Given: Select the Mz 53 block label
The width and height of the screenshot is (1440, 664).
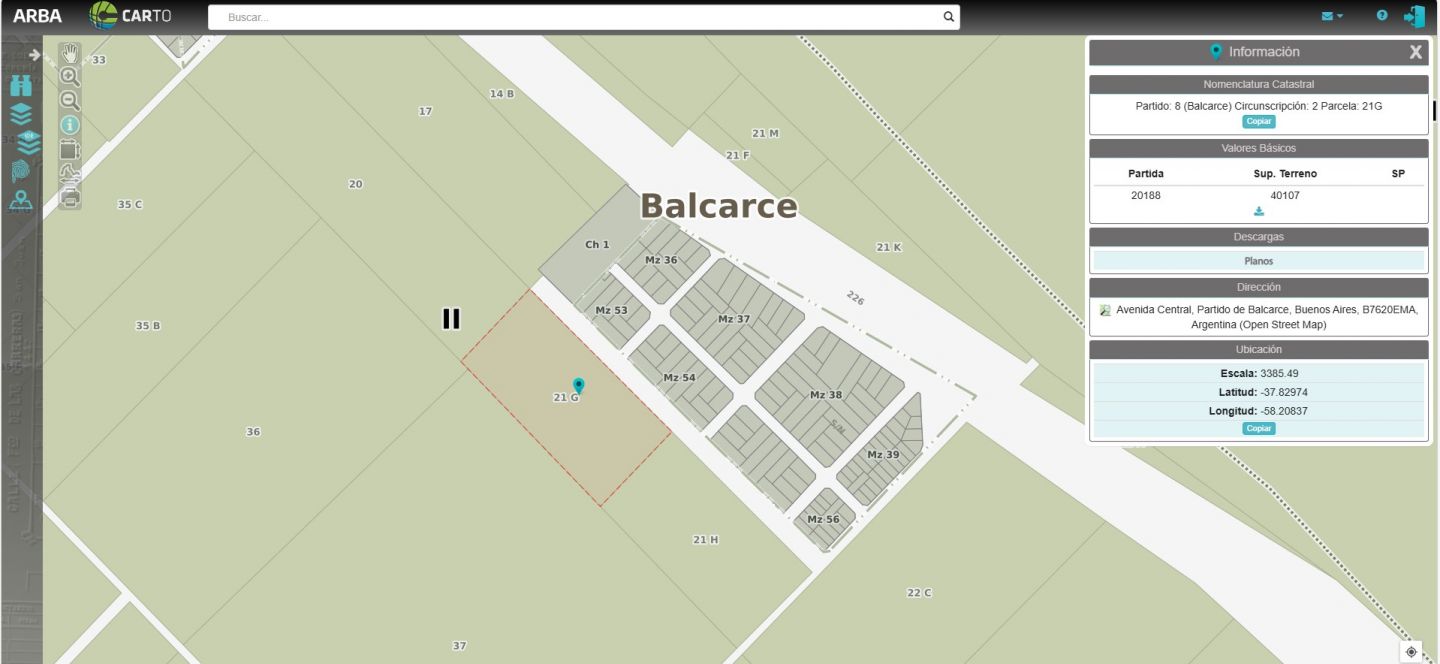Looking at the screenshot, I should click(x=612, y=311).
